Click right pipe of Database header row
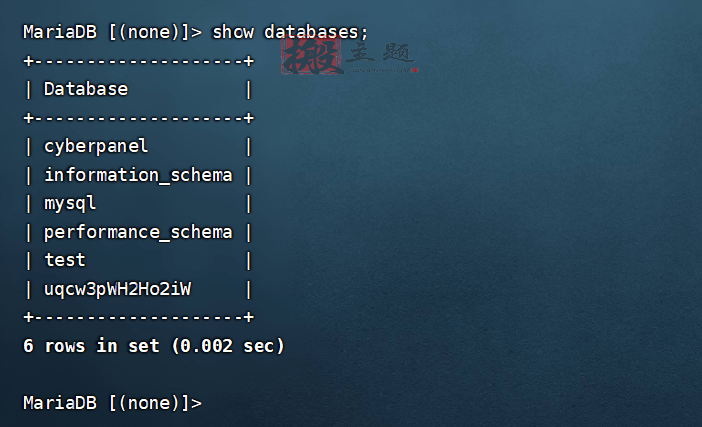The width and height of the screenshot is (702, 427). tap(248, 90)
